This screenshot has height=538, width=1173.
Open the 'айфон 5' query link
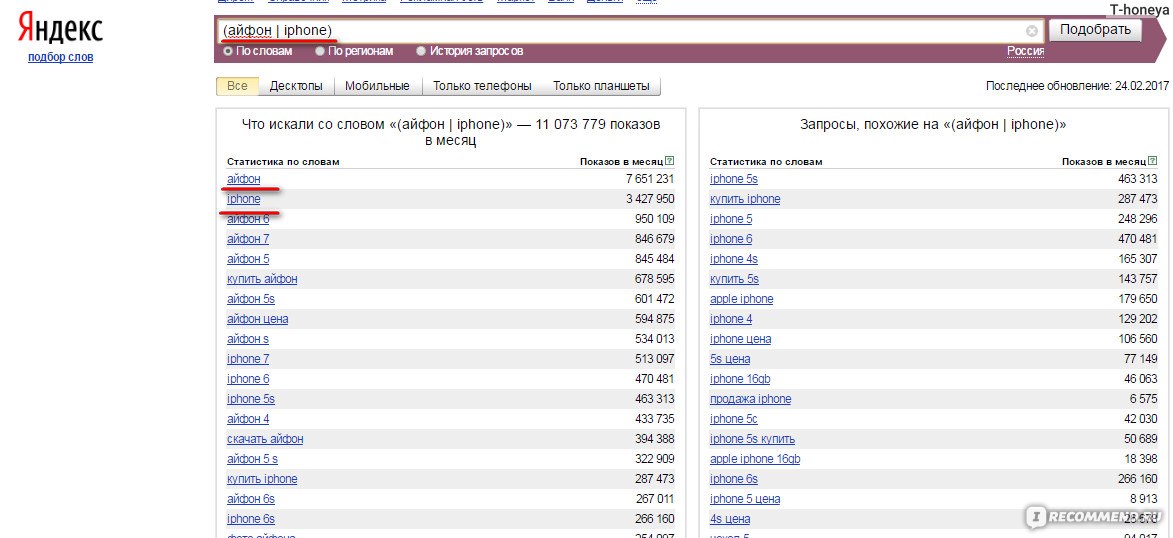click(248, 259)
